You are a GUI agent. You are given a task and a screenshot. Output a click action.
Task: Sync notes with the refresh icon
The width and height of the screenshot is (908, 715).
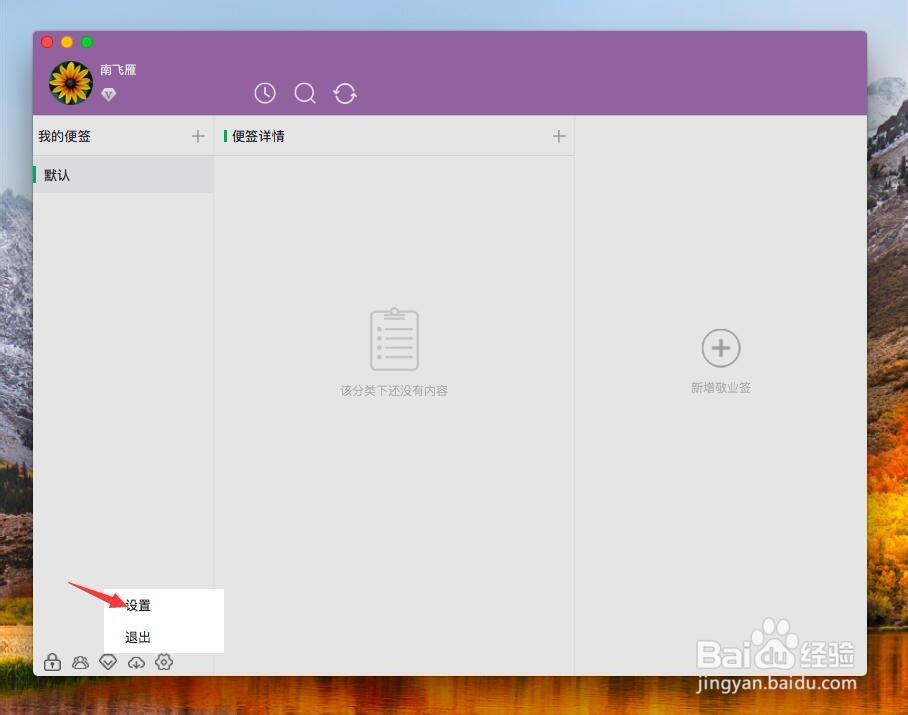click(x=345, y=93)
